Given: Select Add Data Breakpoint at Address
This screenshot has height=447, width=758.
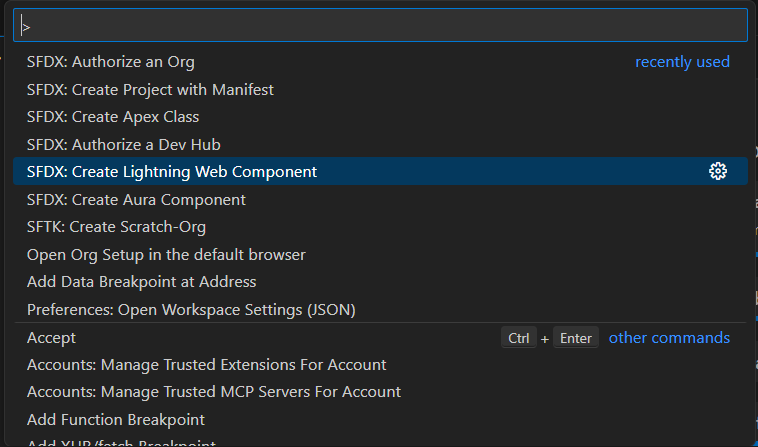Looking at the screenshot, I should [x=380, y=282].
